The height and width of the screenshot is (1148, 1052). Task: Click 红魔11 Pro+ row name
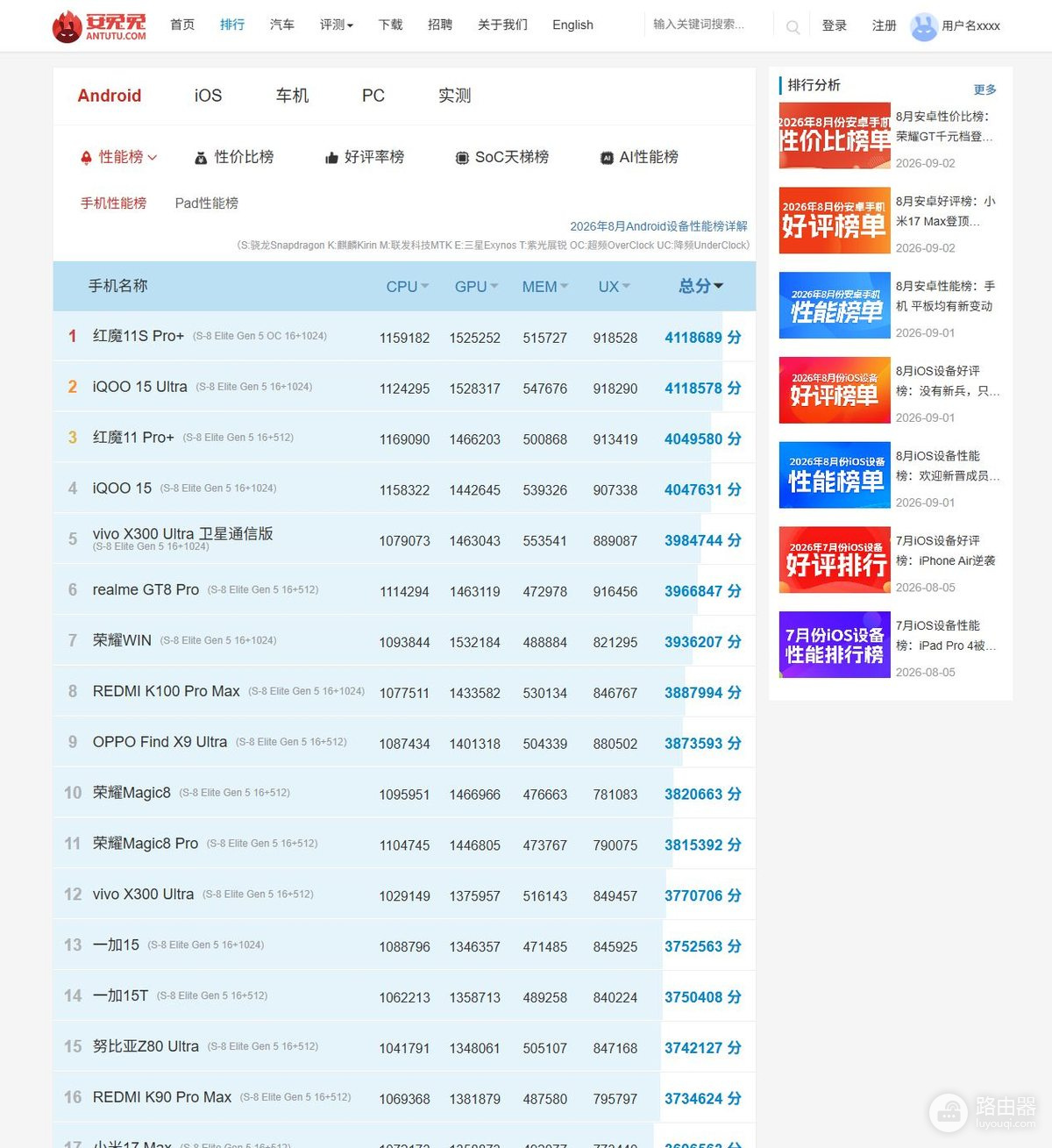tap(133, 438)
